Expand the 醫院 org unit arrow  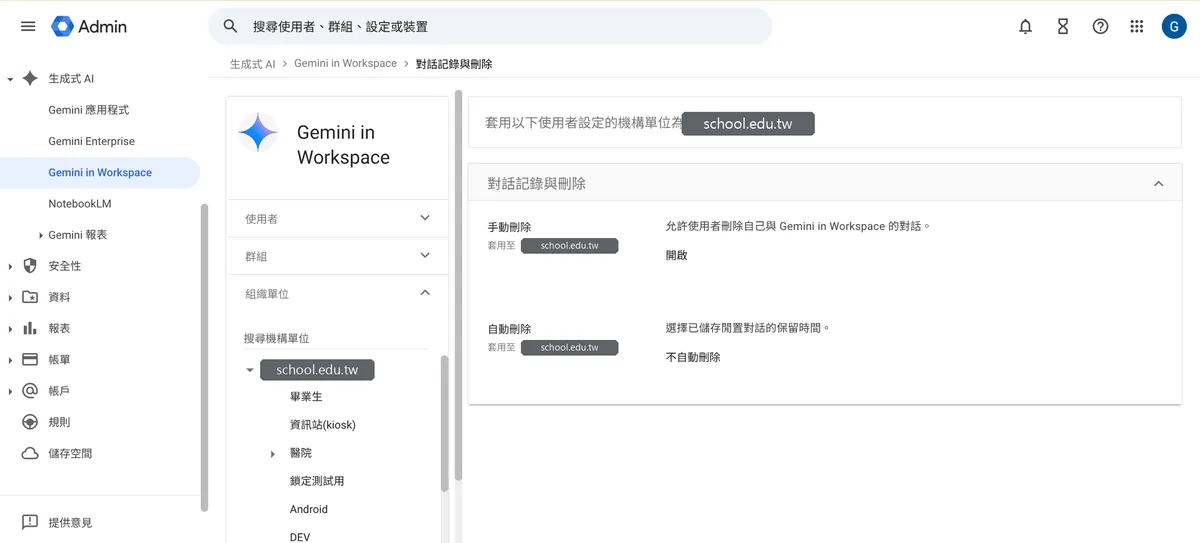[x=273, y=454]
